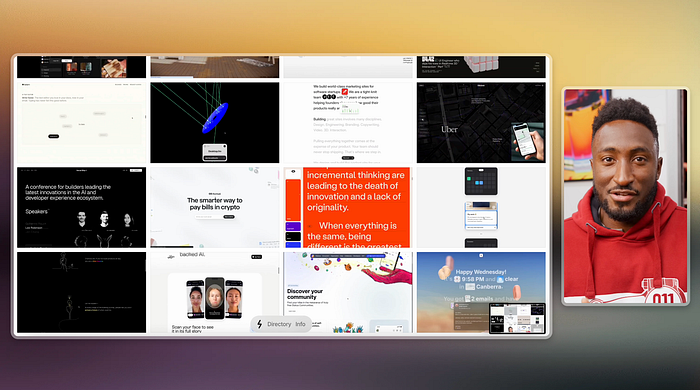Open the blue ellipse with green lines thumbnail
Screen dimensions: 700x390
(x=215, y=123)
